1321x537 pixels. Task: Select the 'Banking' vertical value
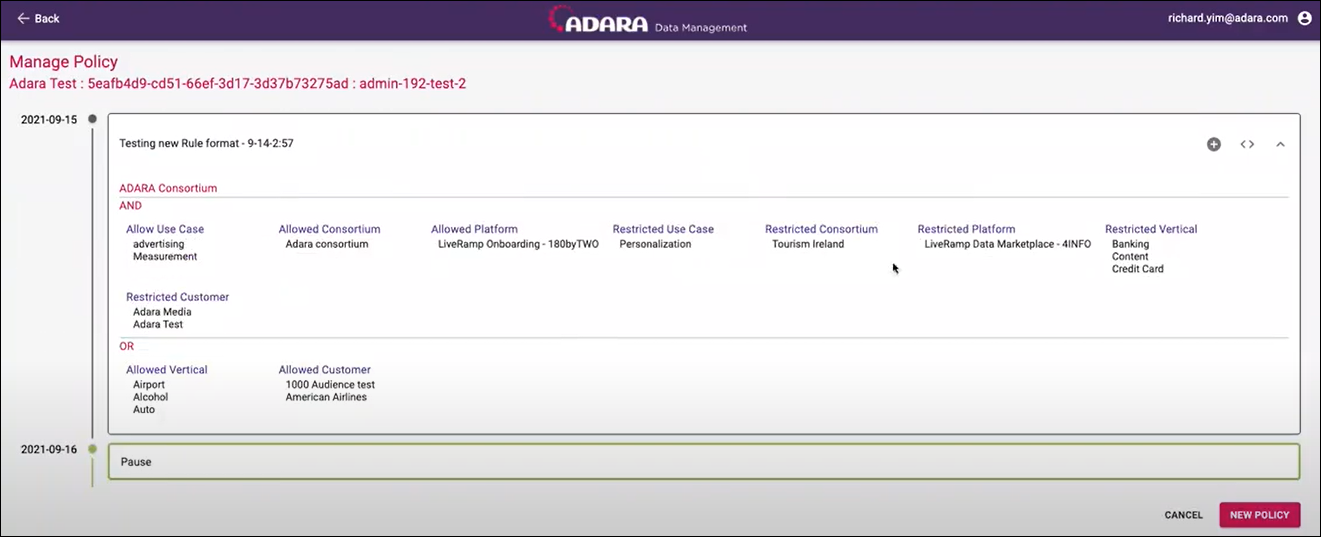(x=1131, y=244)
